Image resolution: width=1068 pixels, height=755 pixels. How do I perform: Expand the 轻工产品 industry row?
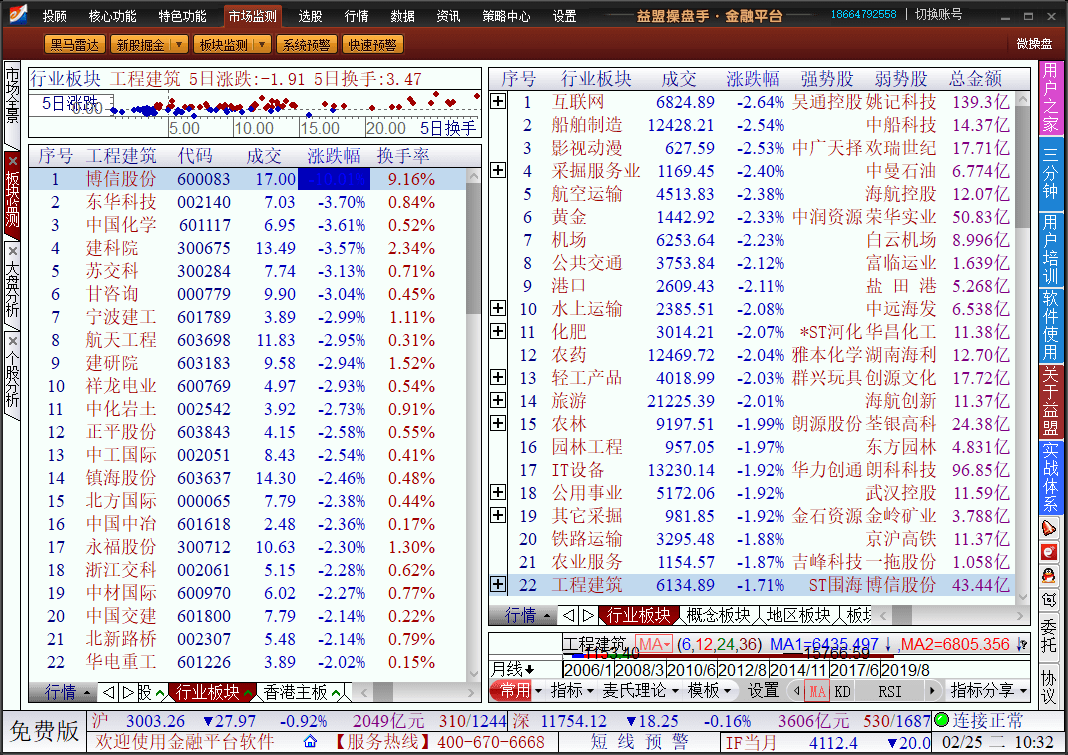click(x=498, y=377)
